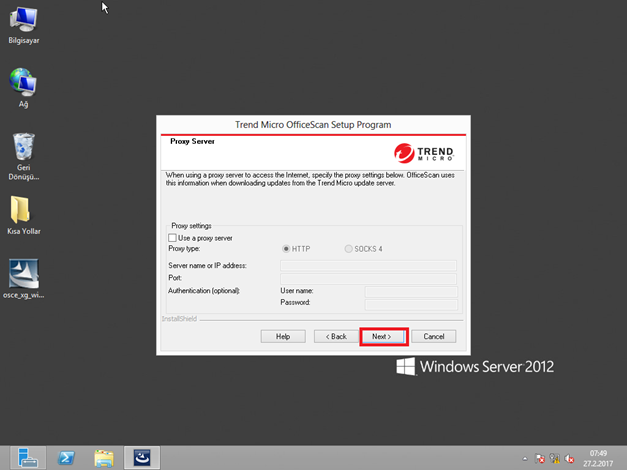Show hidden tray icons arrow
Screen dimensions: 627x470
[x=525, y=459]
